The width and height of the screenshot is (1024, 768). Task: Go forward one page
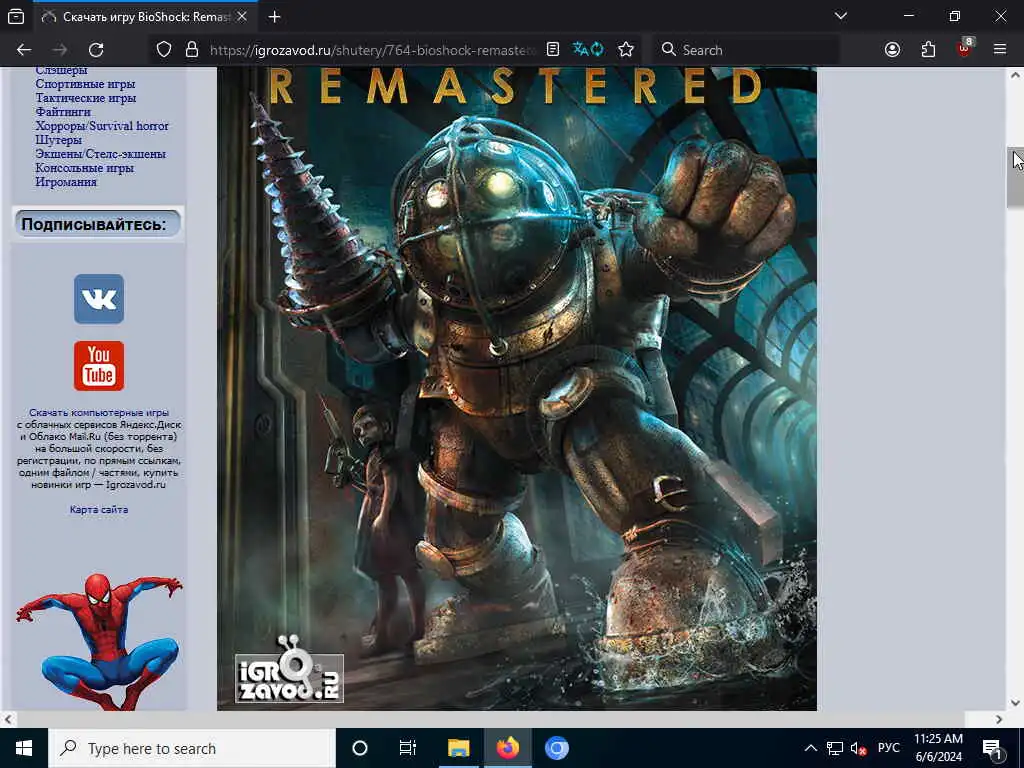[x=60, y=50]
